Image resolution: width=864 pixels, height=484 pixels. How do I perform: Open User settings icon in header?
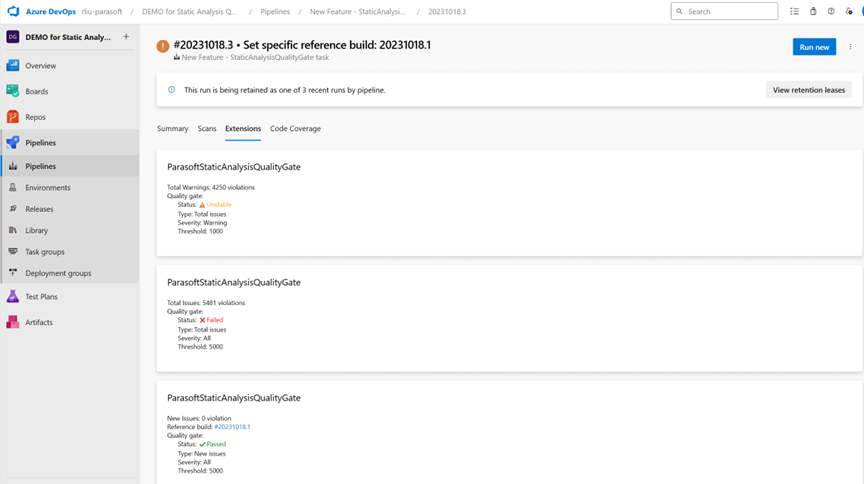point(849,12)
